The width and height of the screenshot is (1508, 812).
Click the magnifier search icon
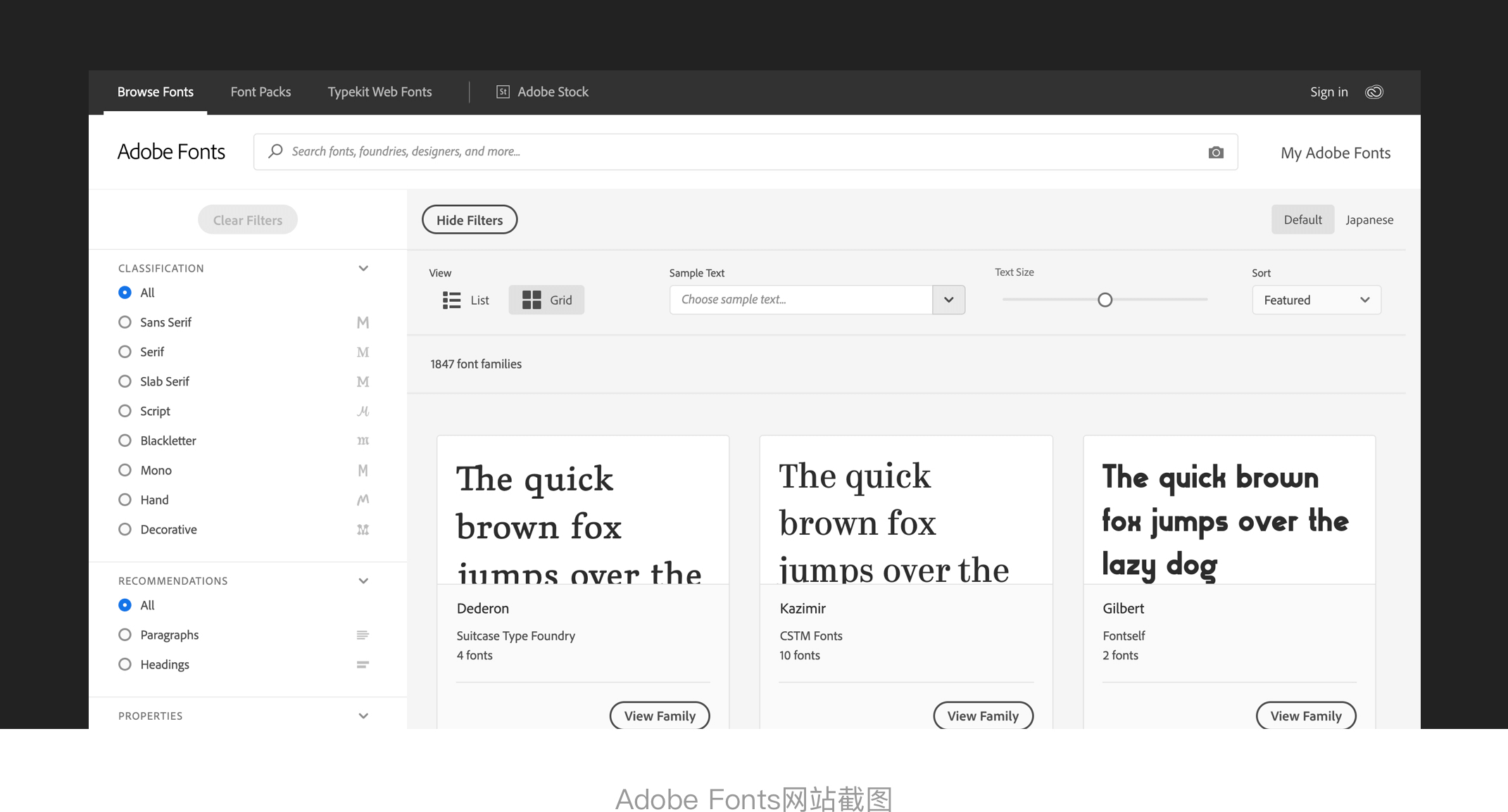pos(275,151)
